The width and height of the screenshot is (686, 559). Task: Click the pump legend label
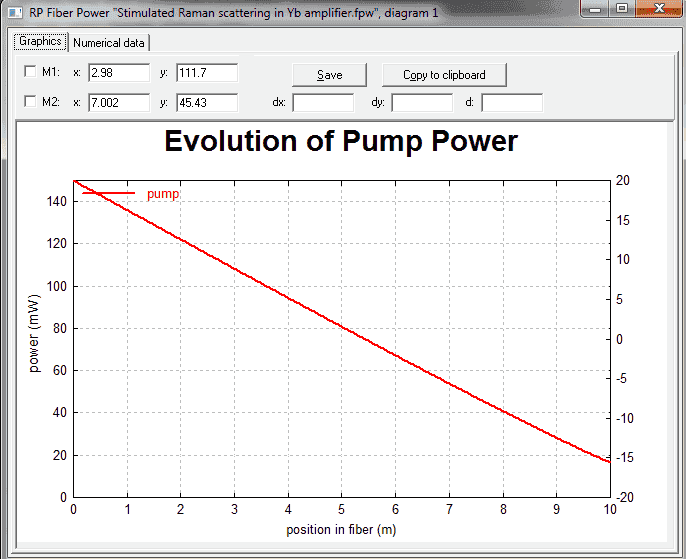pos(163,194)
